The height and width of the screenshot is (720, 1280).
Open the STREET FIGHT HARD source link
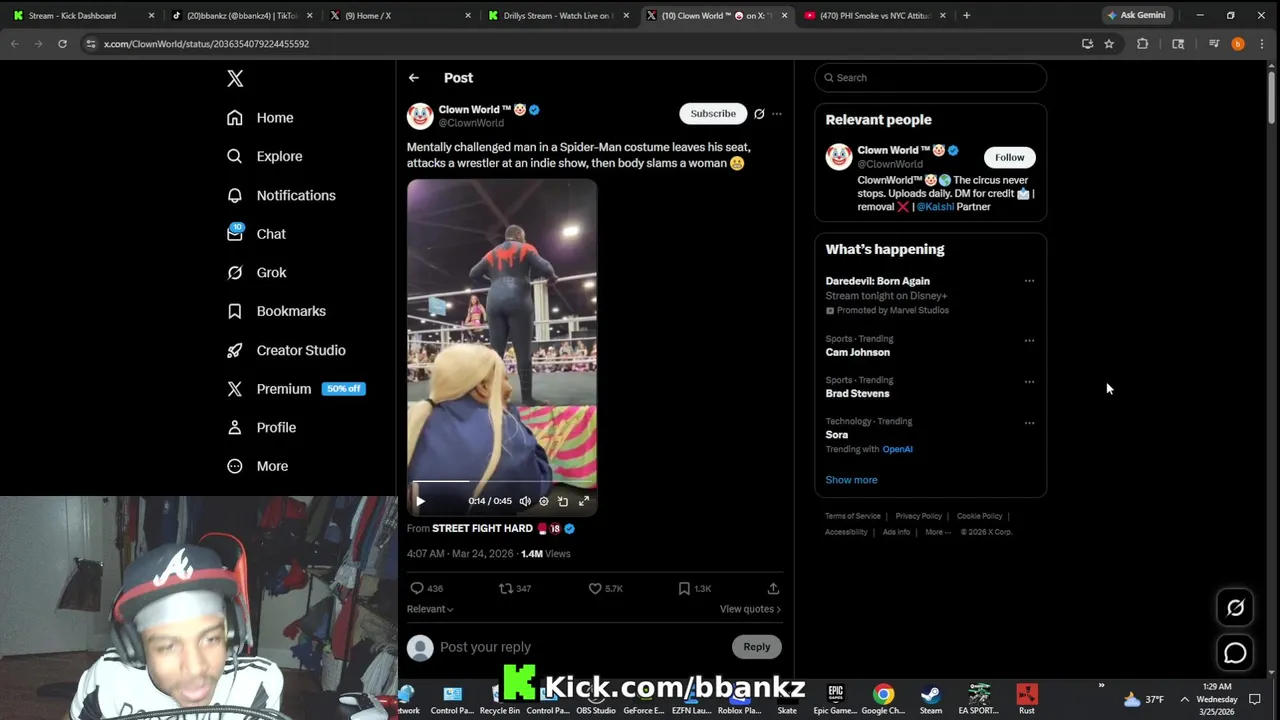pos(482,528)
